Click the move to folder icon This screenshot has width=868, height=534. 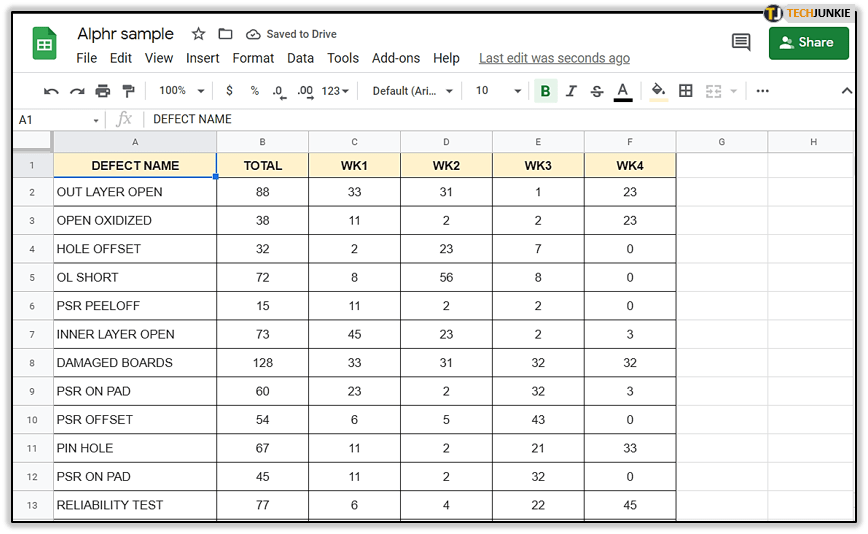[225, 34]
